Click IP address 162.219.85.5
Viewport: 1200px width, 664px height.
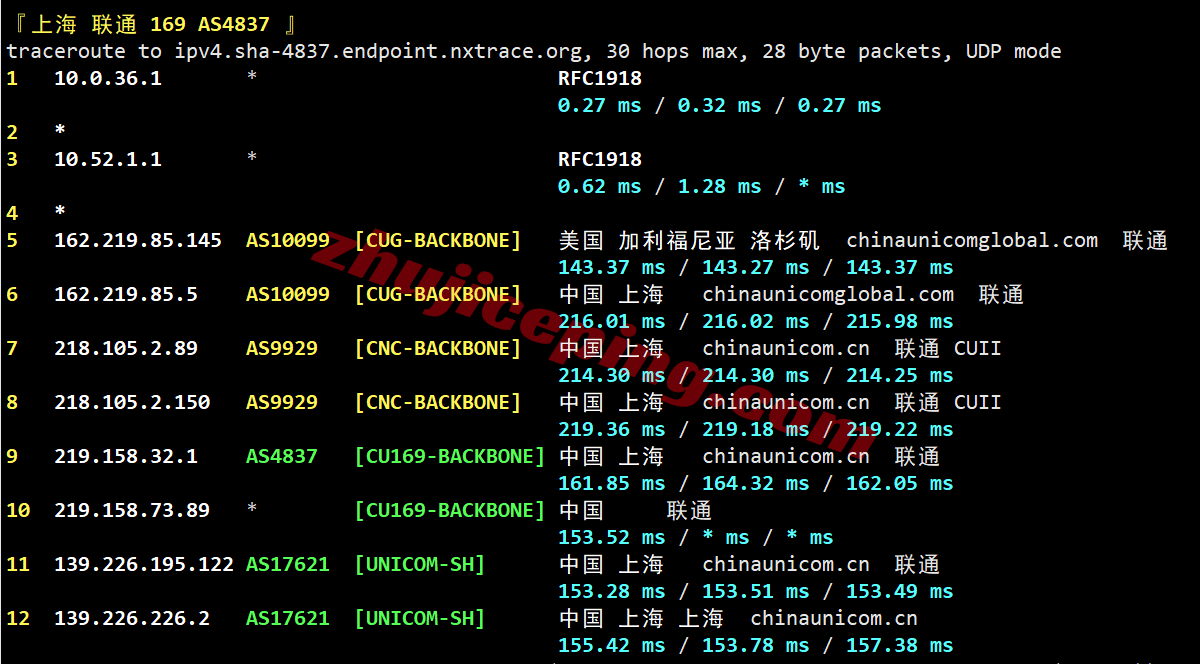[x=126, y=294]
